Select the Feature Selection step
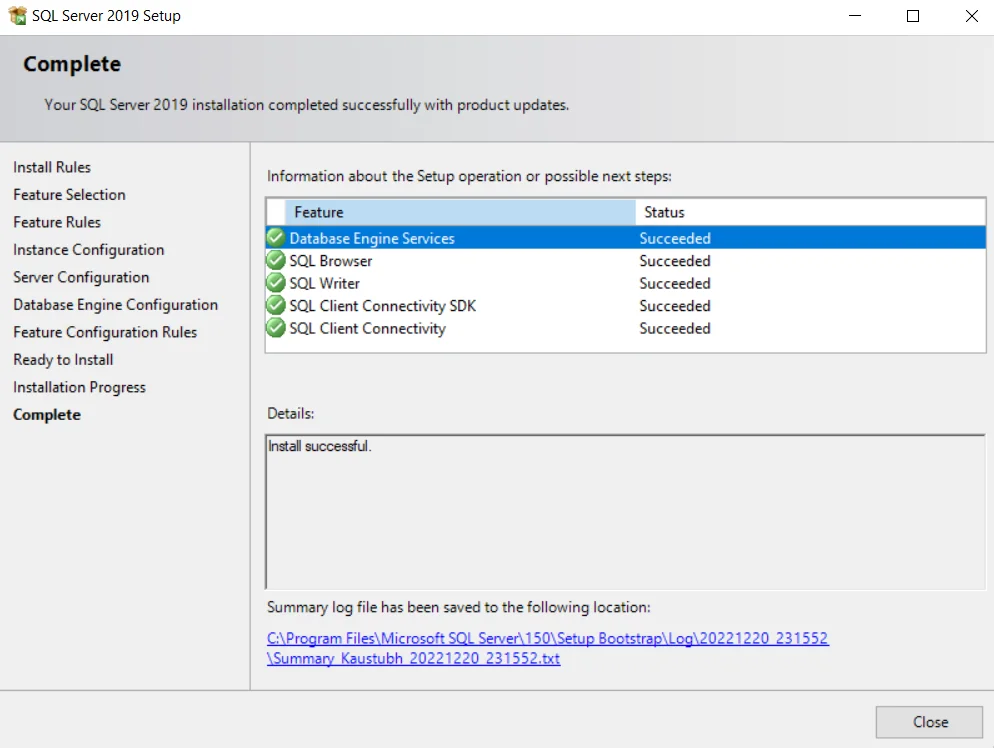 tap(69, 194)
